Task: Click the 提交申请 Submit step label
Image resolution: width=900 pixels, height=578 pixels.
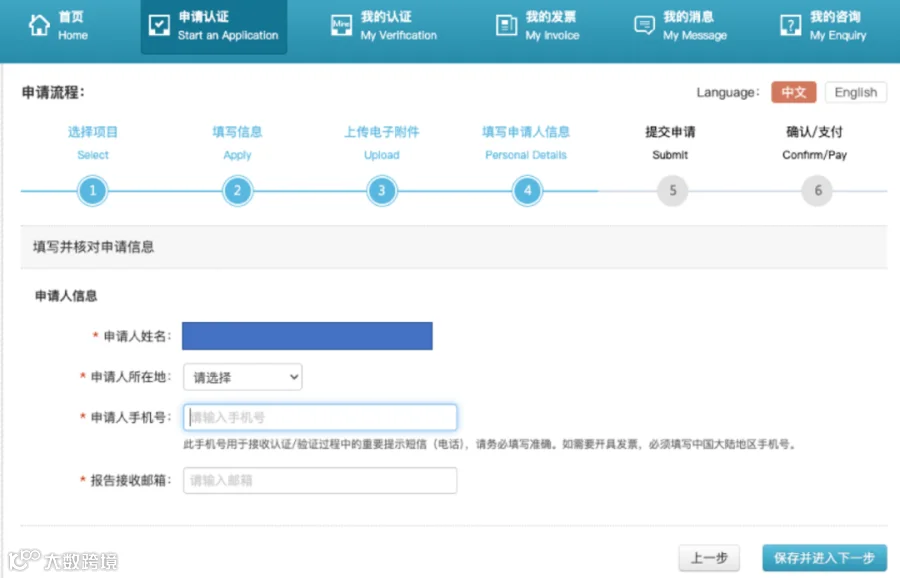Action: (670, 143)
